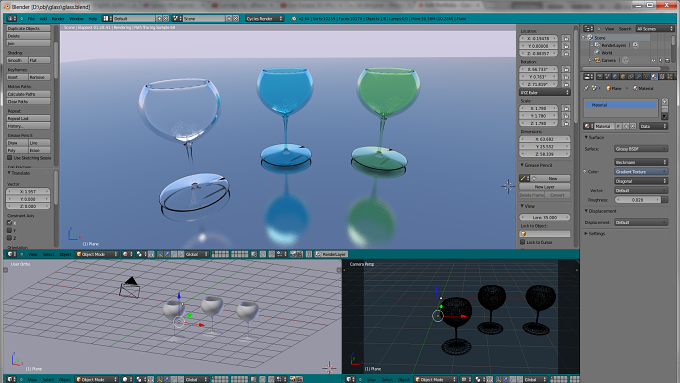Open the Beckmann distribution dropdown
Screen dimensions: 680x383
tap(641, 162)
